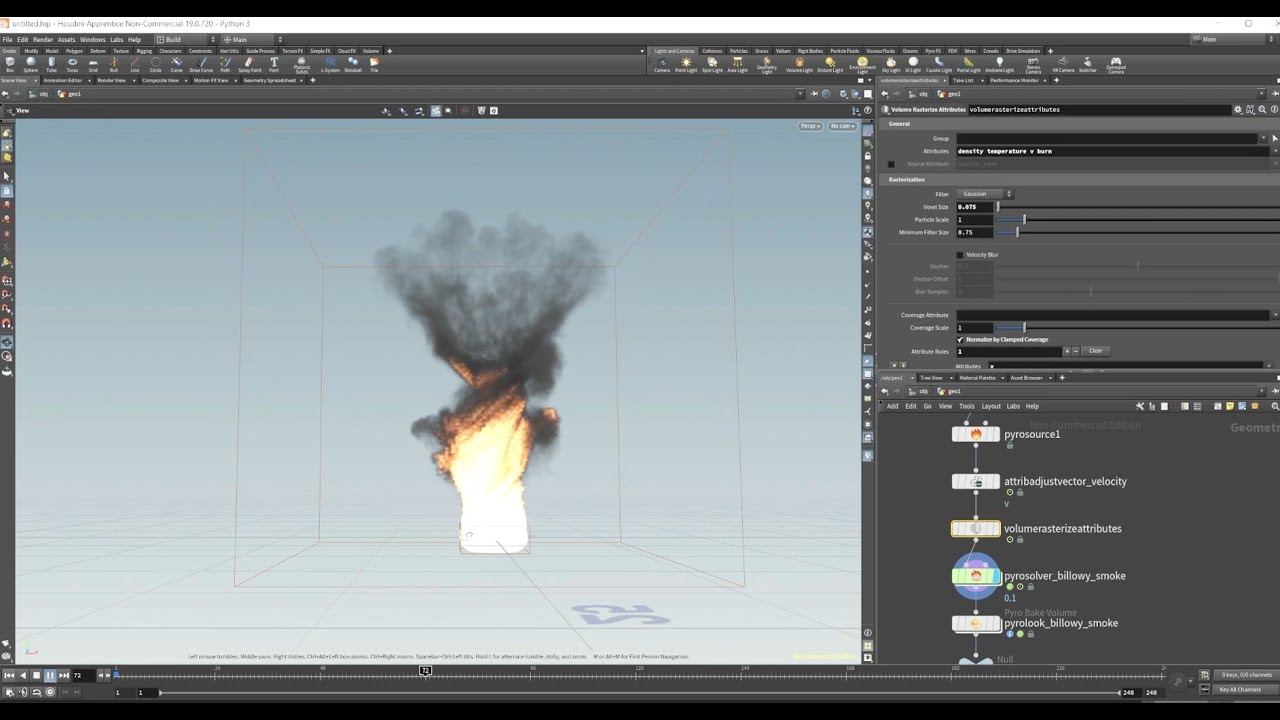Click the Clear button for Attribute Rules

[1095, 351]
